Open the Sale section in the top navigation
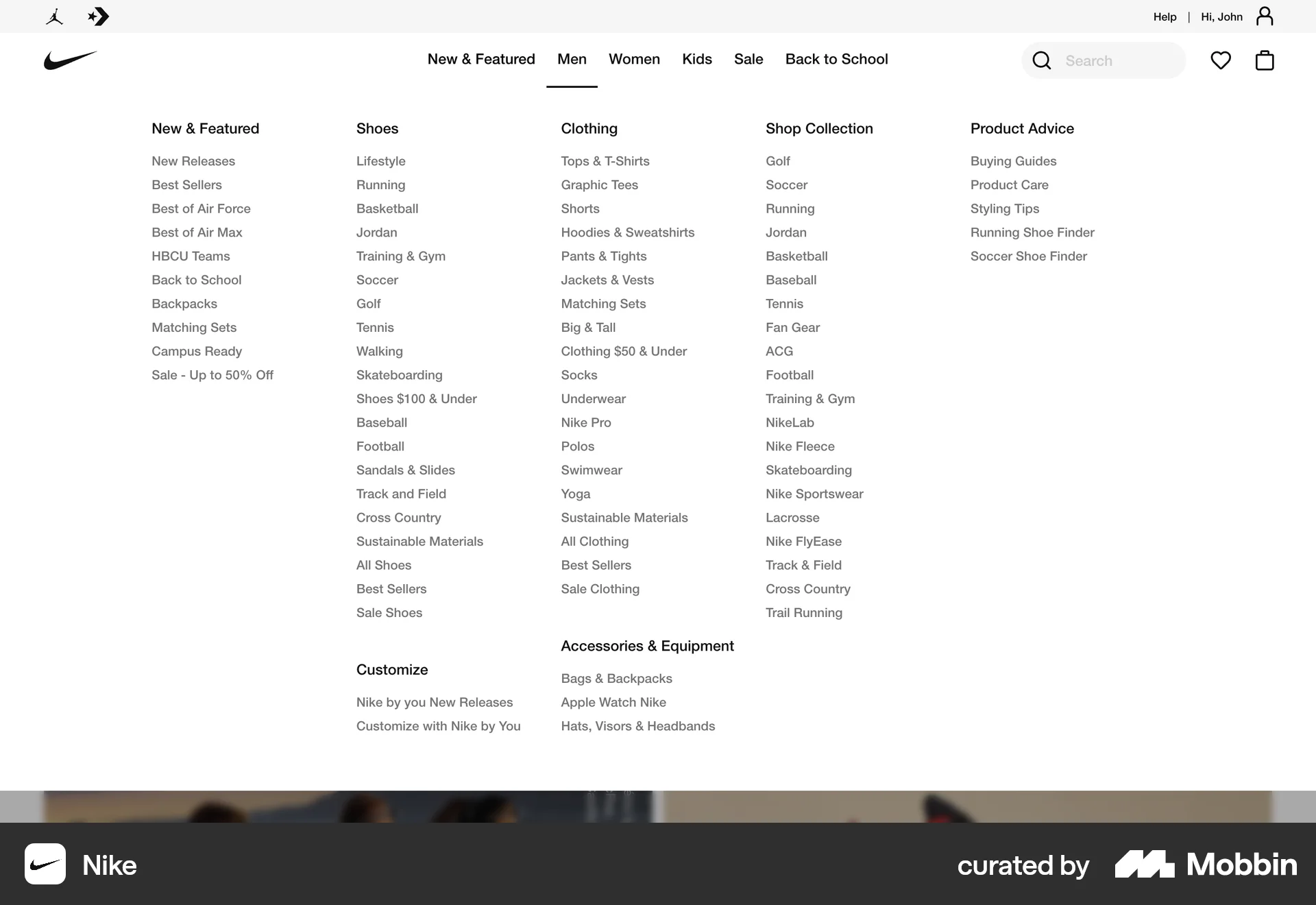This screenshot has height=905, width=1316. pyautogui.click(x=748, y=59)
